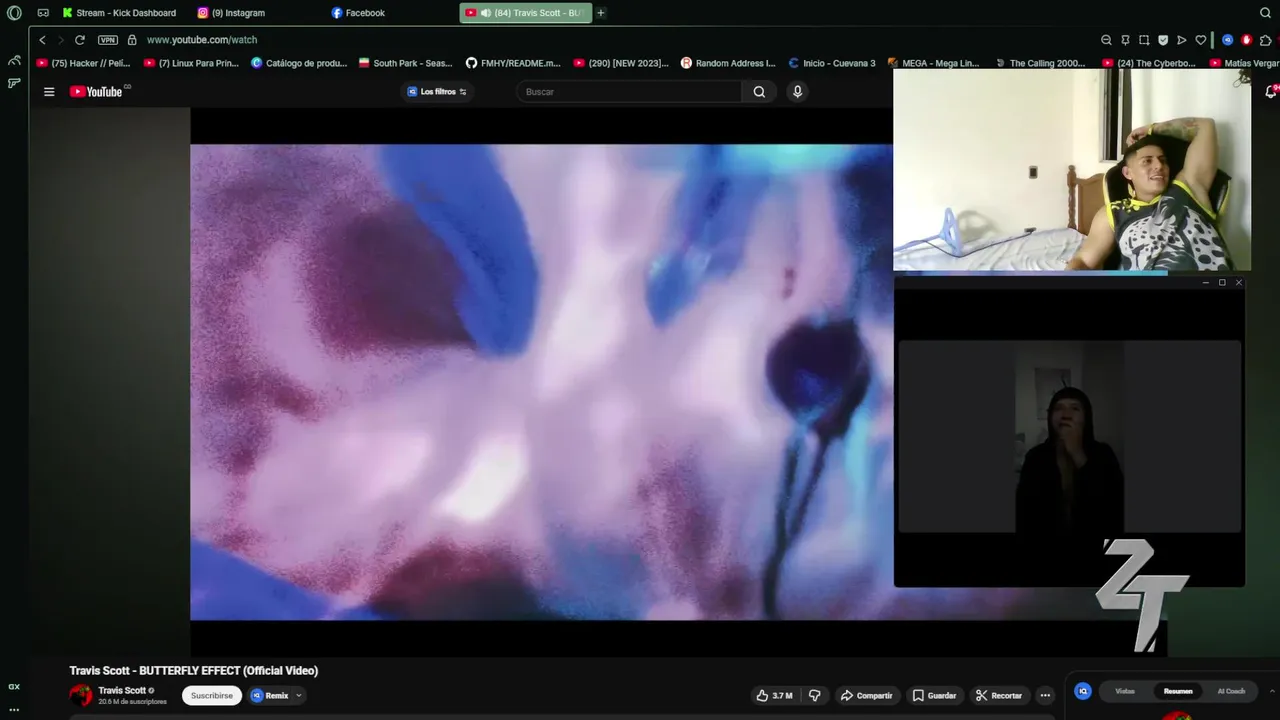
Task: Add page to bookmarks with heart icon
Action: point(1201,40)
